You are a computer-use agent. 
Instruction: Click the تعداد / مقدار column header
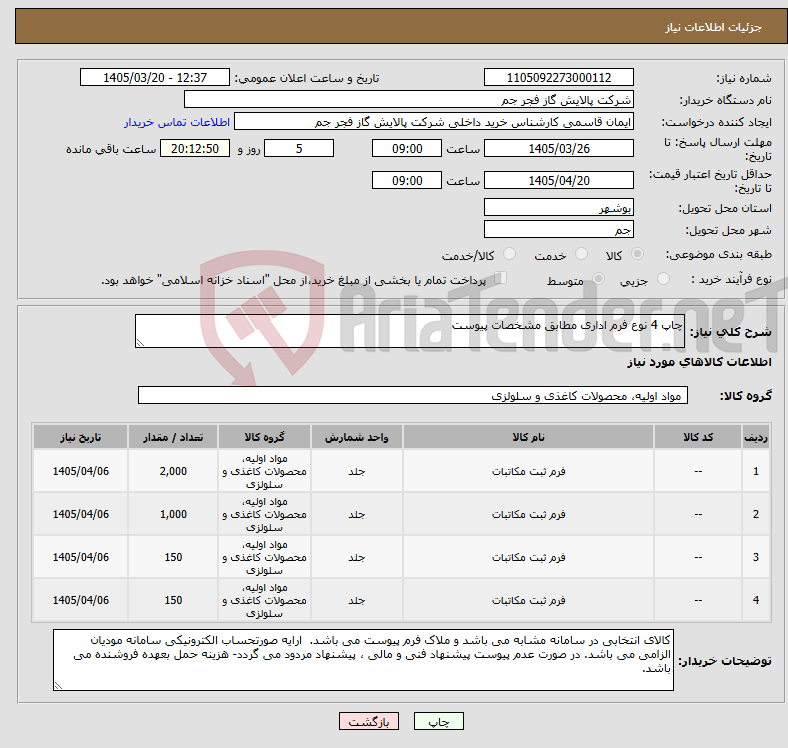(173, 437)
